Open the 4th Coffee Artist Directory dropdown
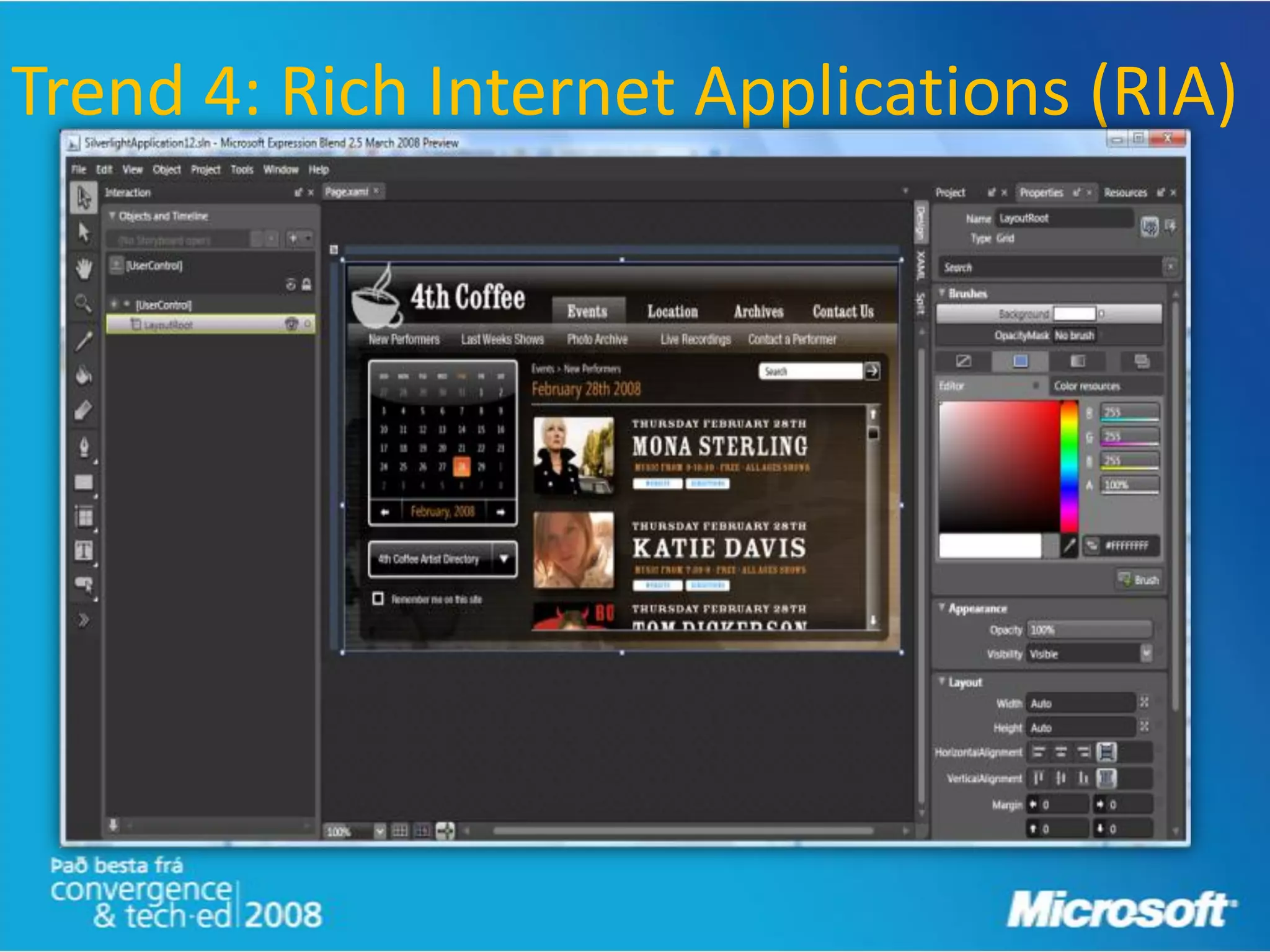Viewport: 1270px width, 952px height. (504, 558)
